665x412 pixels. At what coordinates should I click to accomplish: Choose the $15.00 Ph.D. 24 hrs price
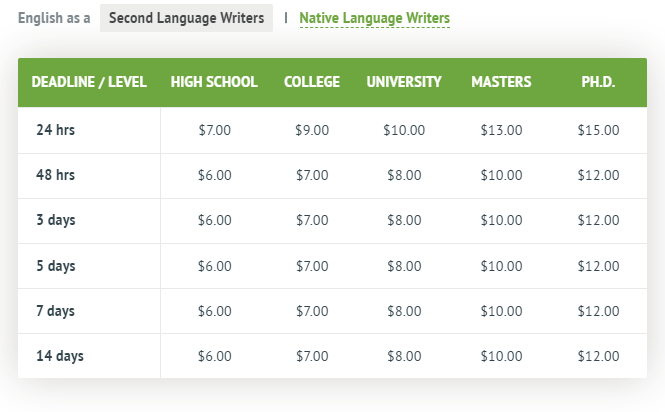pyautogui.click(x=598, y=130)
